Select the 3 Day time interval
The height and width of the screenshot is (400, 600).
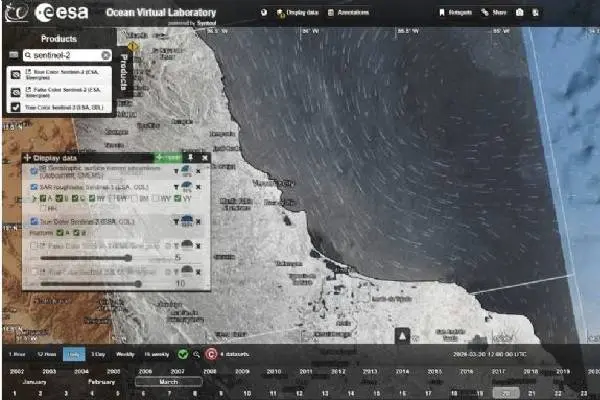(98, 353)
